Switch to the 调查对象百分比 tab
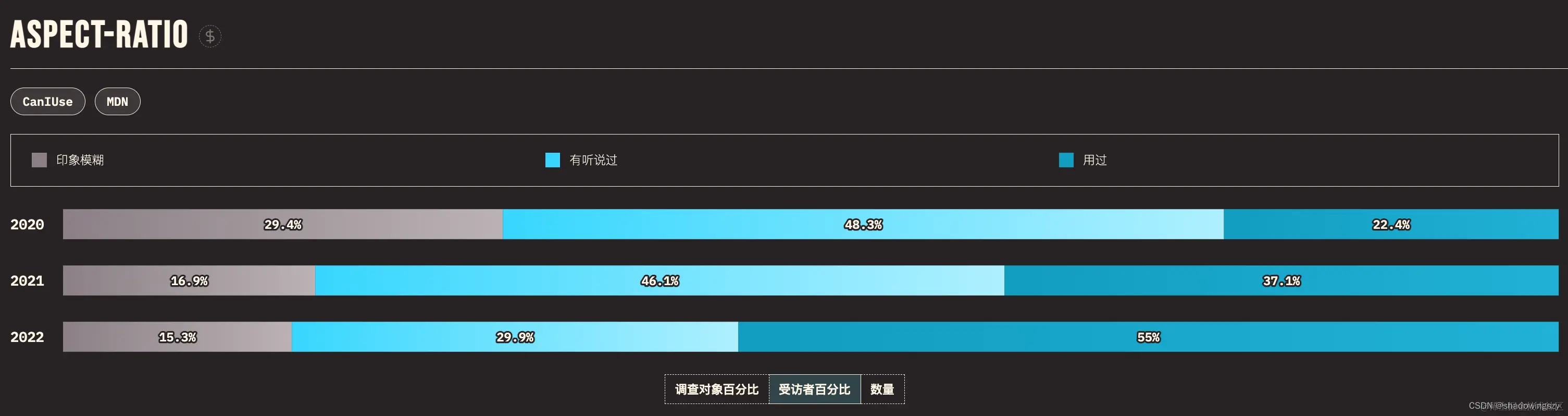The width and height of the screenshot is (1568, 416). pyautogui.click(x=717, y=388)
